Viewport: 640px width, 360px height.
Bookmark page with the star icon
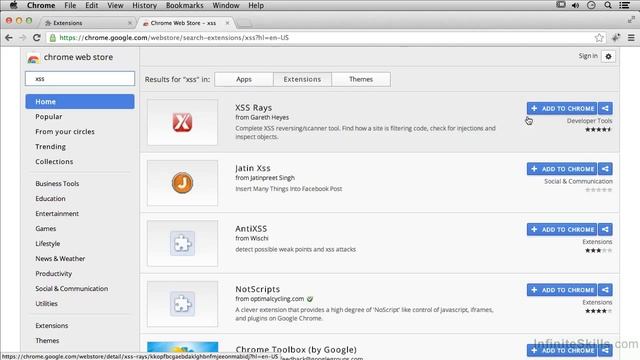click(x=599, y=38)
